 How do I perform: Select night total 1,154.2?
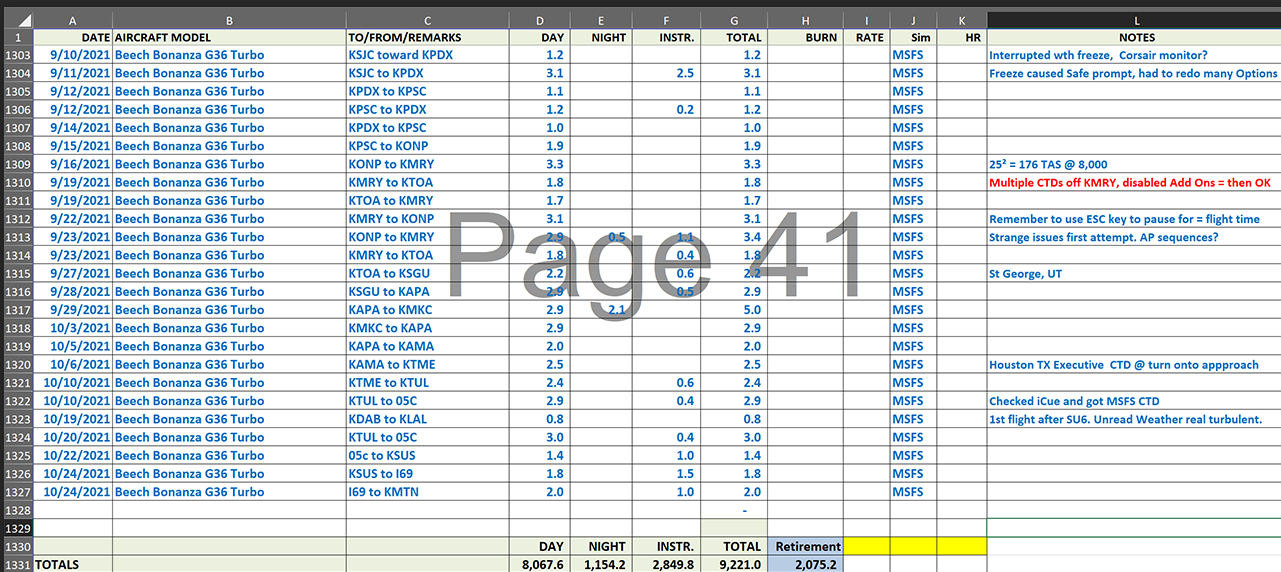(x=601, y=564)
